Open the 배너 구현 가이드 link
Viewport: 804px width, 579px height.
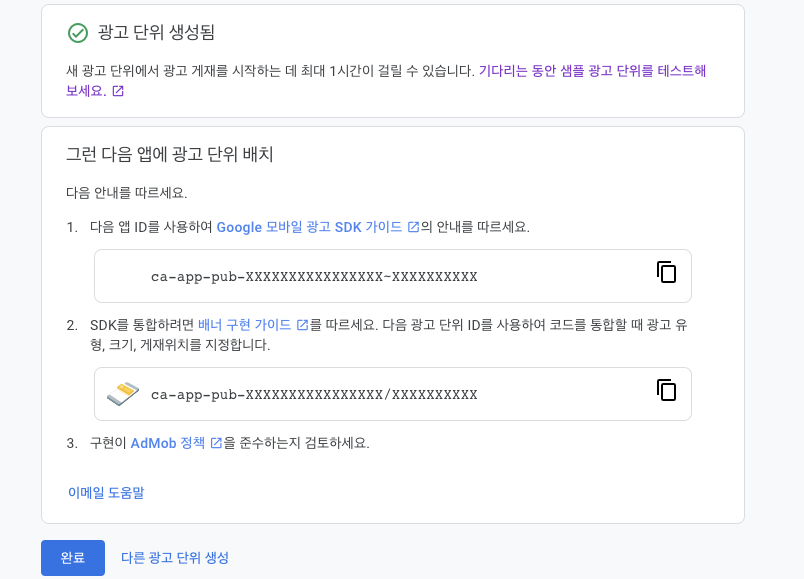pos(245,325)
